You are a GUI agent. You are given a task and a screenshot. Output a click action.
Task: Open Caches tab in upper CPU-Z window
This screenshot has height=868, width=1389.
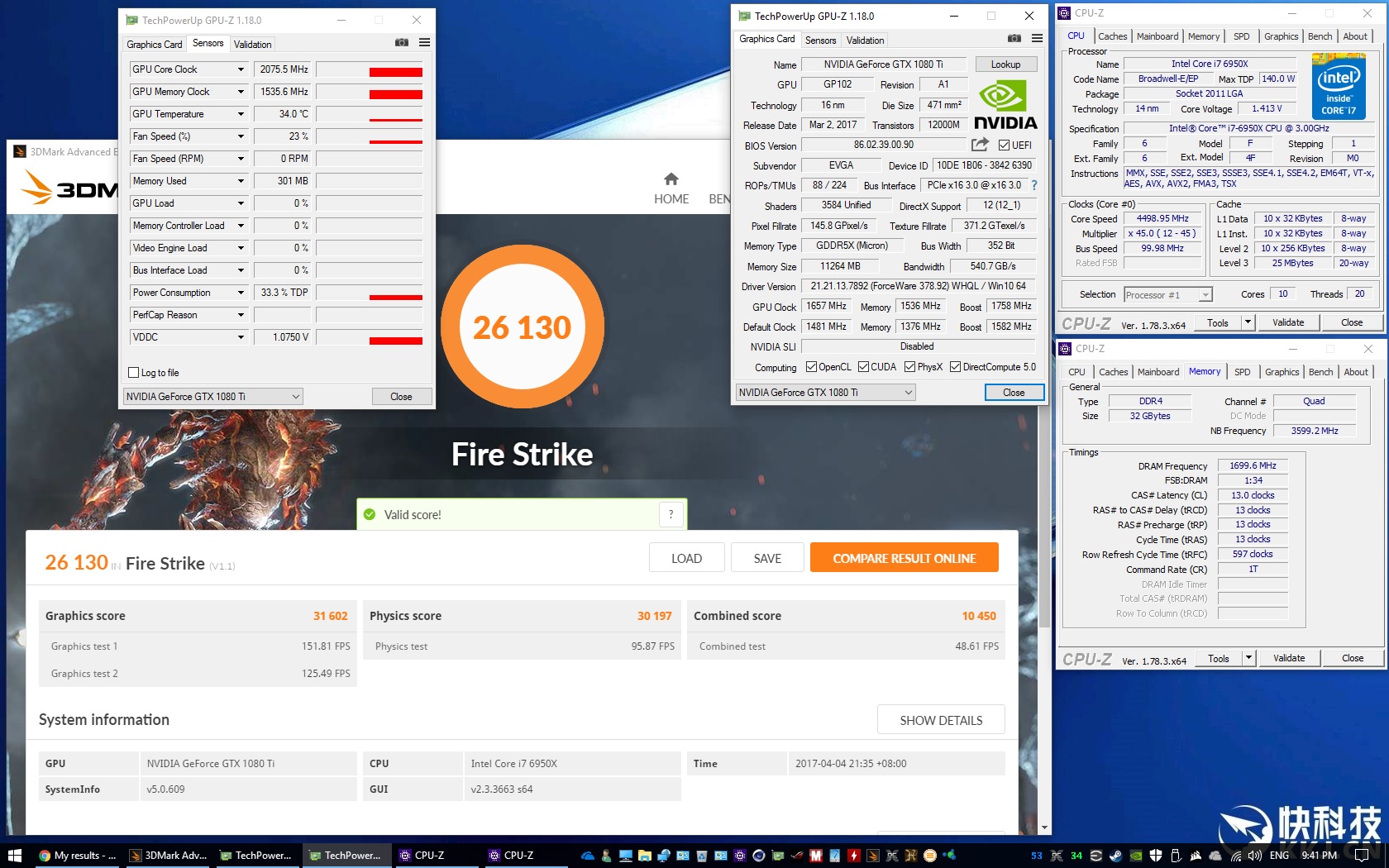coord(1112,36)
